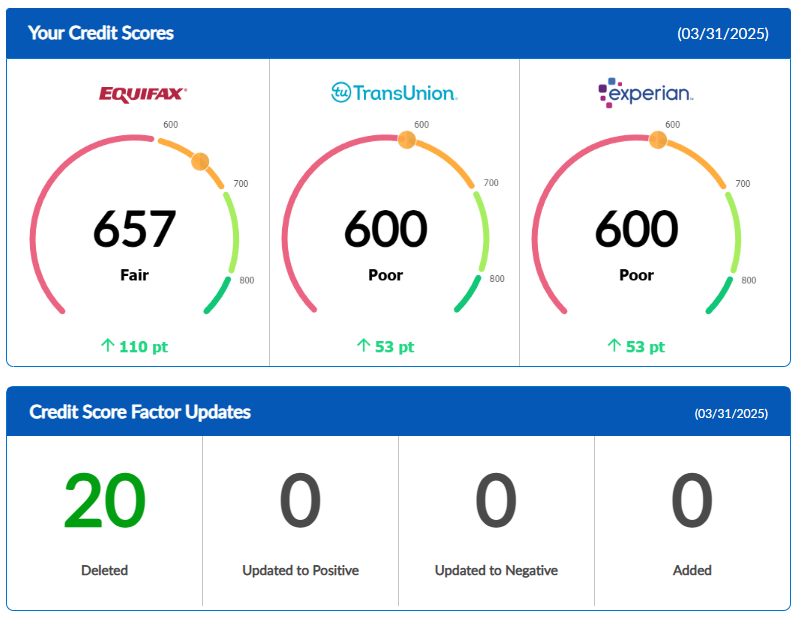Image resolution: width=799 pixels, height=618 pixels.
Task: Click the Fair rating under Equifax
Action: coord(135,275)
